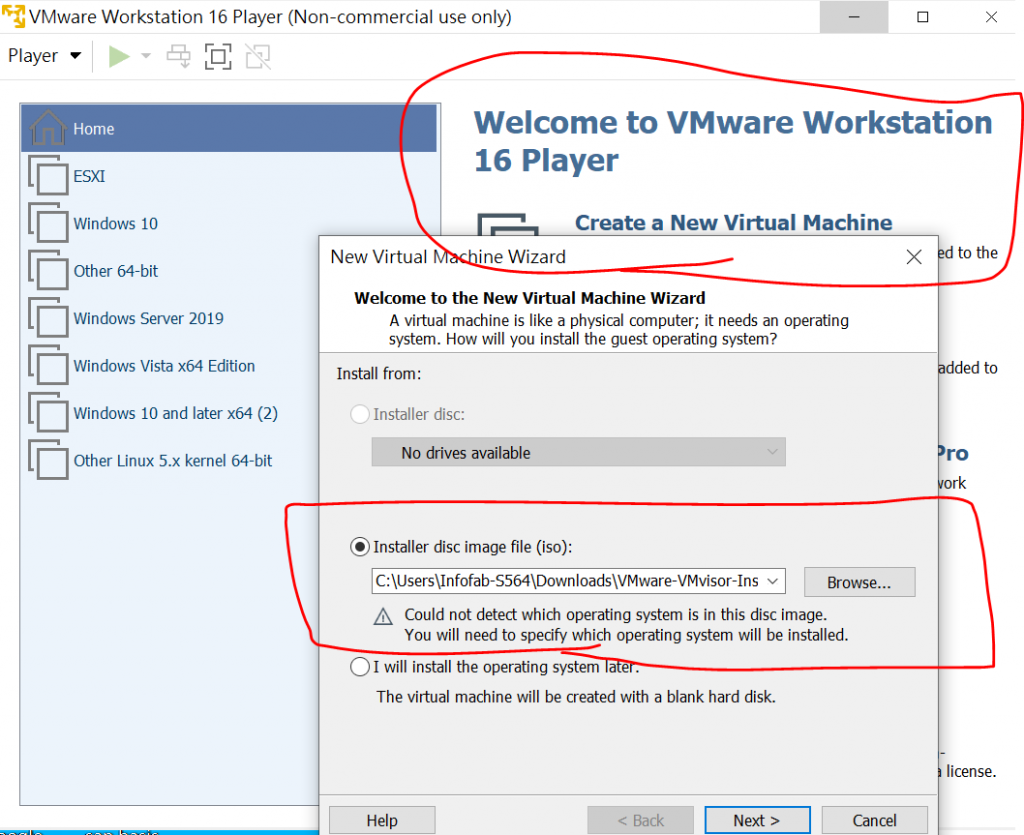Click the Cancel button
Viewport: 1024px width, 835px height.
[x=874, y=821]
